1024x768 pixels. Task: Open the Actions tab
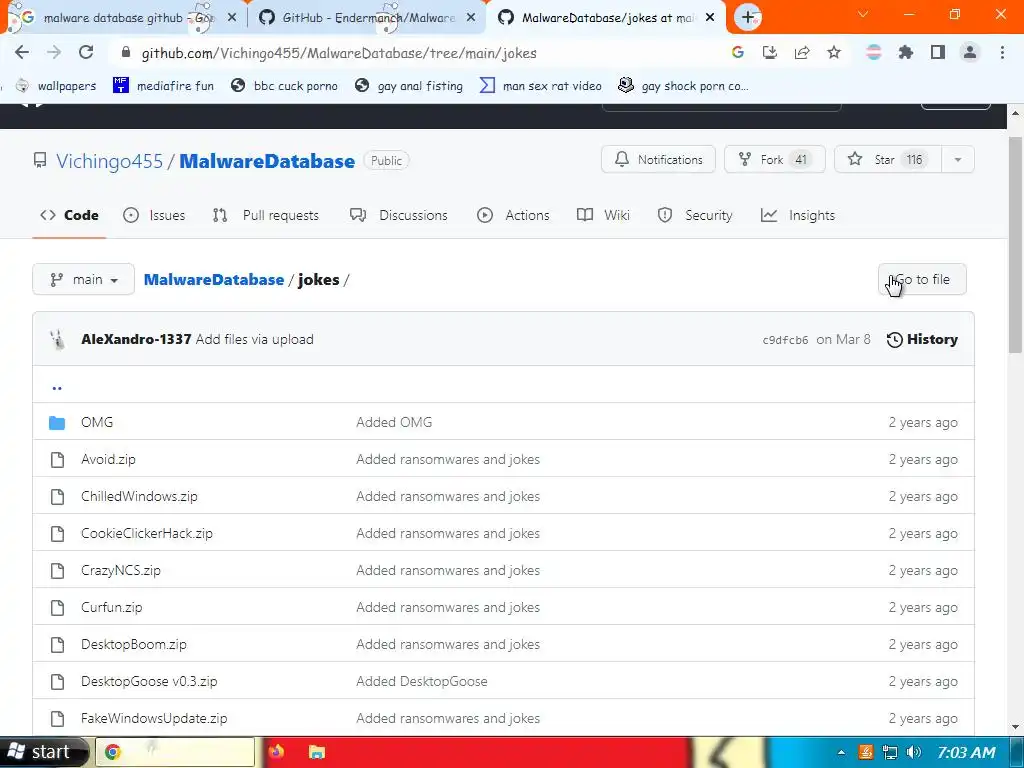(x=513, y=216)
